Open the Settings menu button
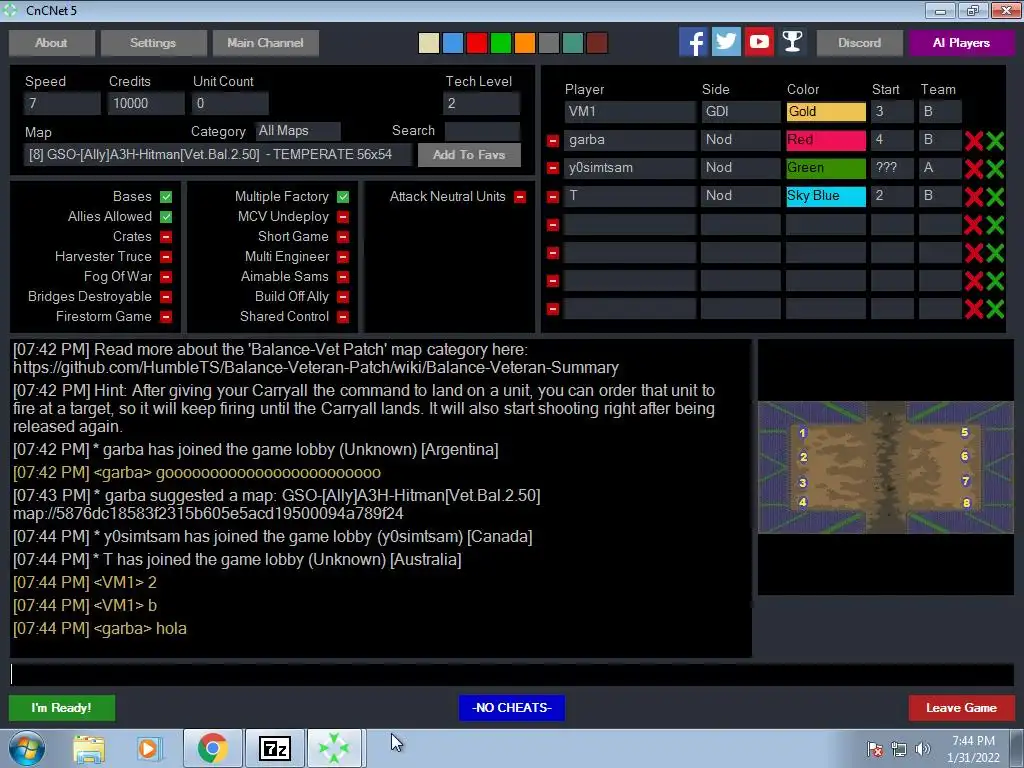 [153, 42]
